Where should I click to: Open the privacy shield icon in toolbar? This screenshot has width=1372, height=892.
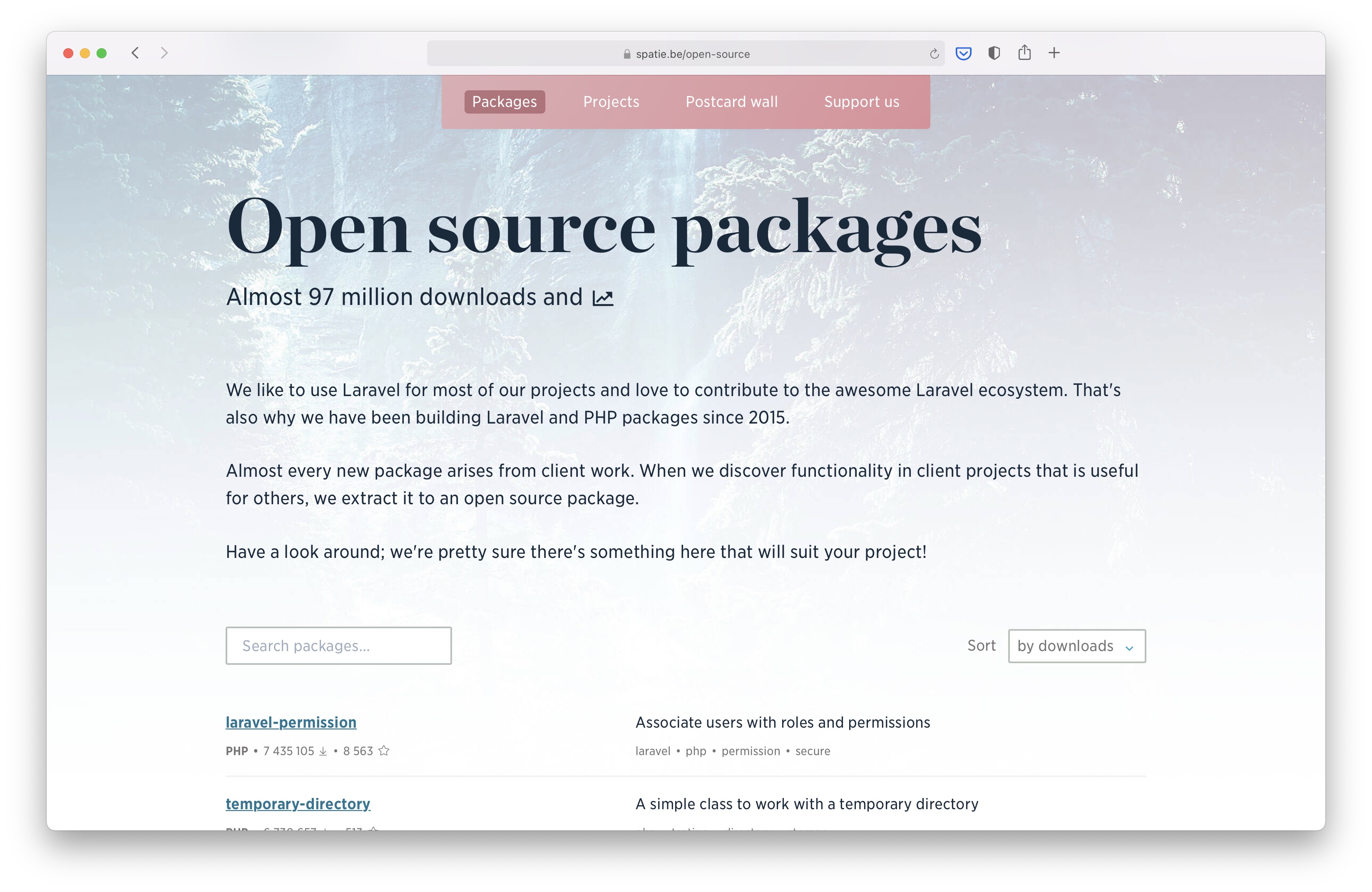click(994, 53)
